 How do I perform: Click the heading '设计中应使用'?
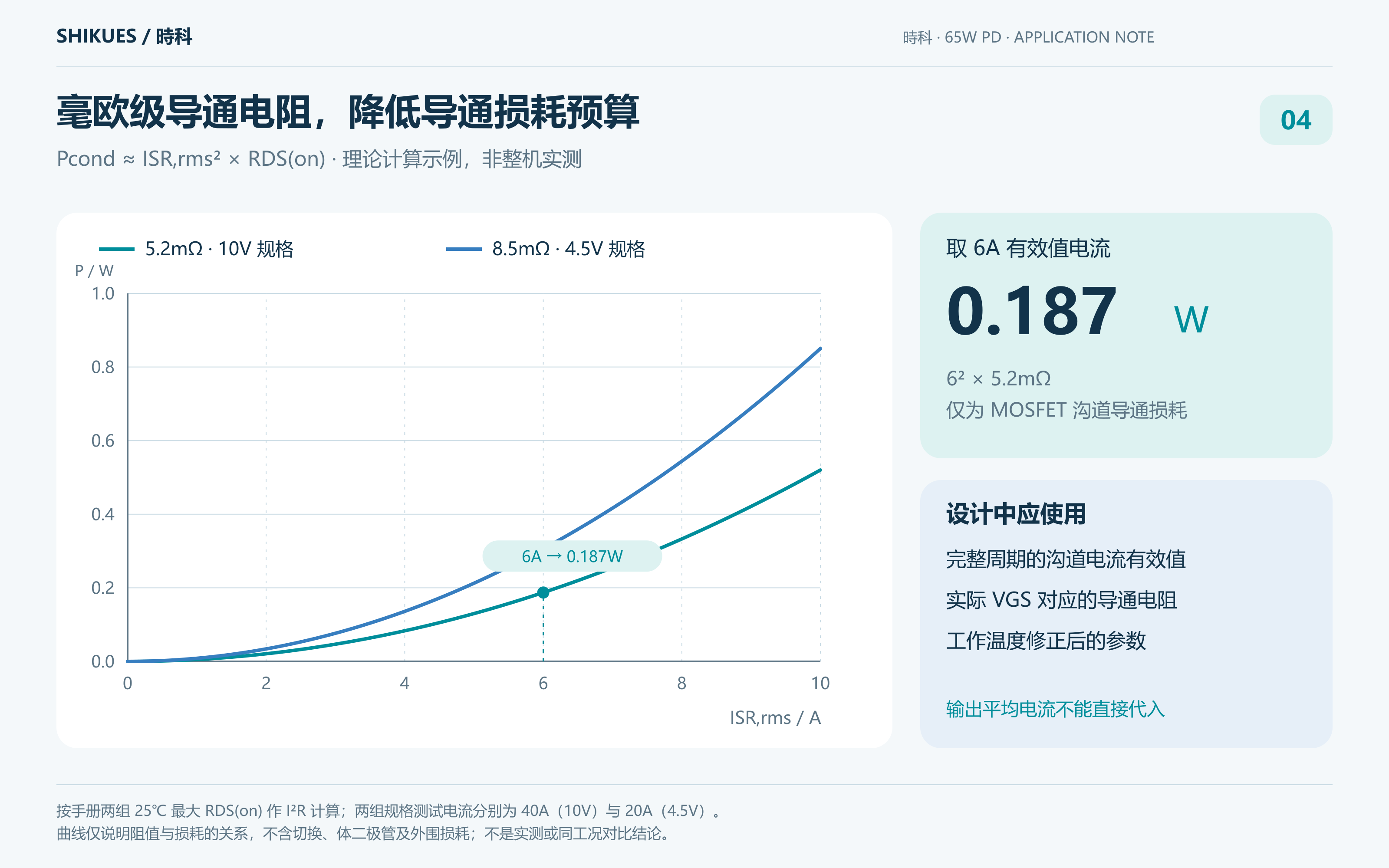(x=1016, y=513)
